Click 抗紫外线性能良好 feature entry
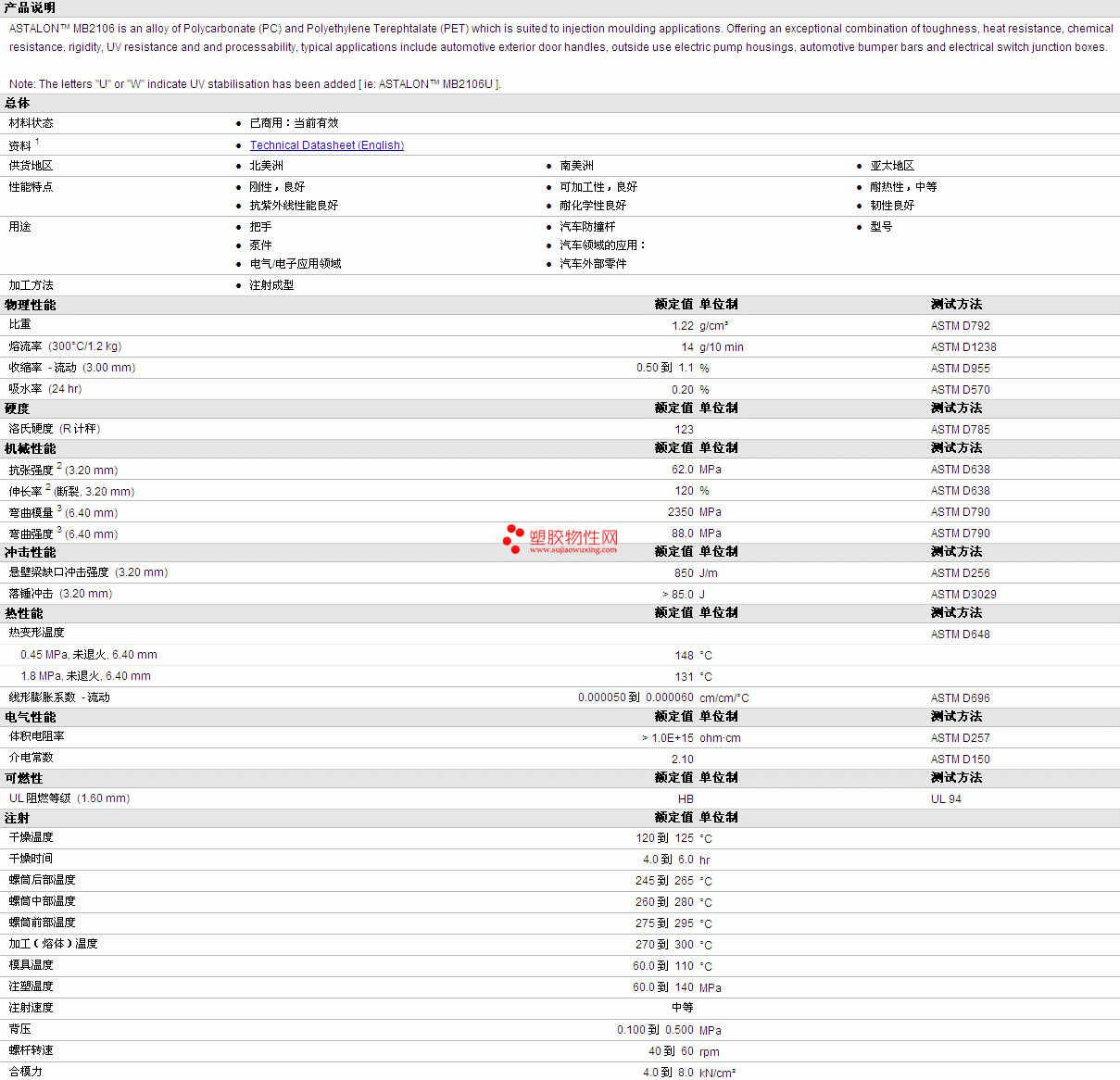This screenshot has width=1120, height=1080. click(x=294, y=206)
